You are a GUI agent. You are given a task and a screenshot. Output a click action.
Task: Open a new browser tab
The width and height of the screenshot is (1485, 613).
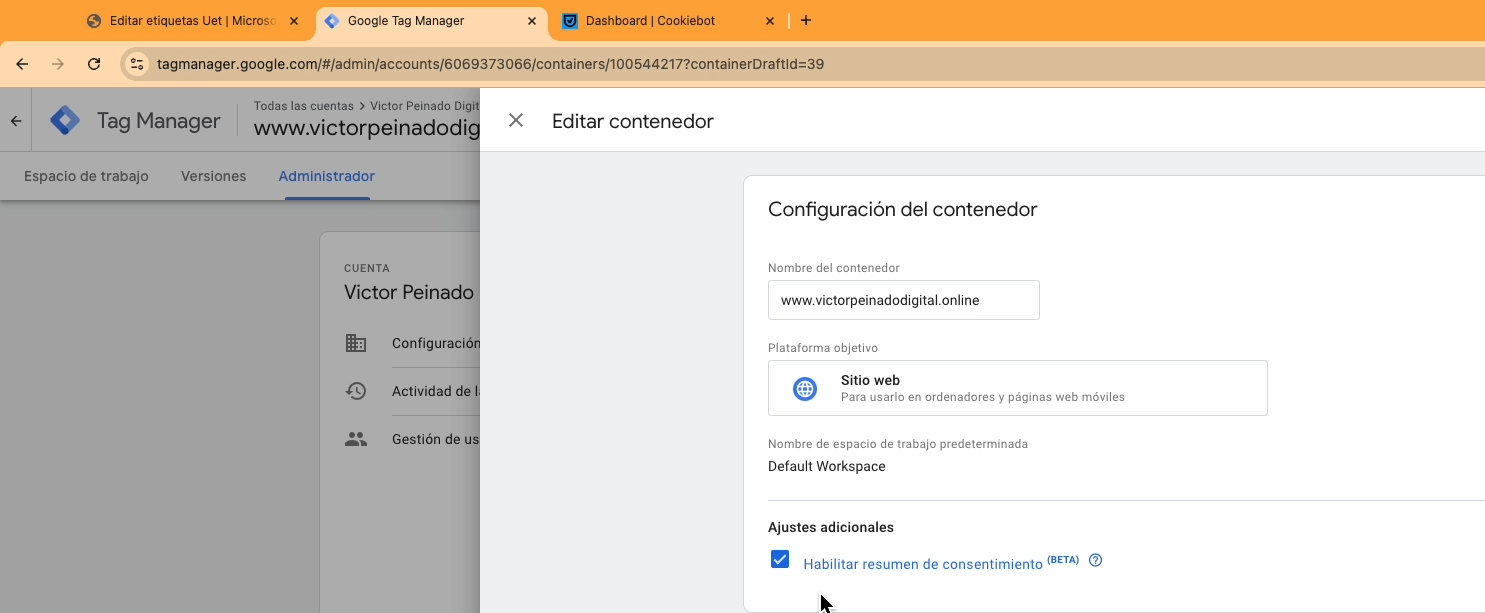(x=806, y=20)
